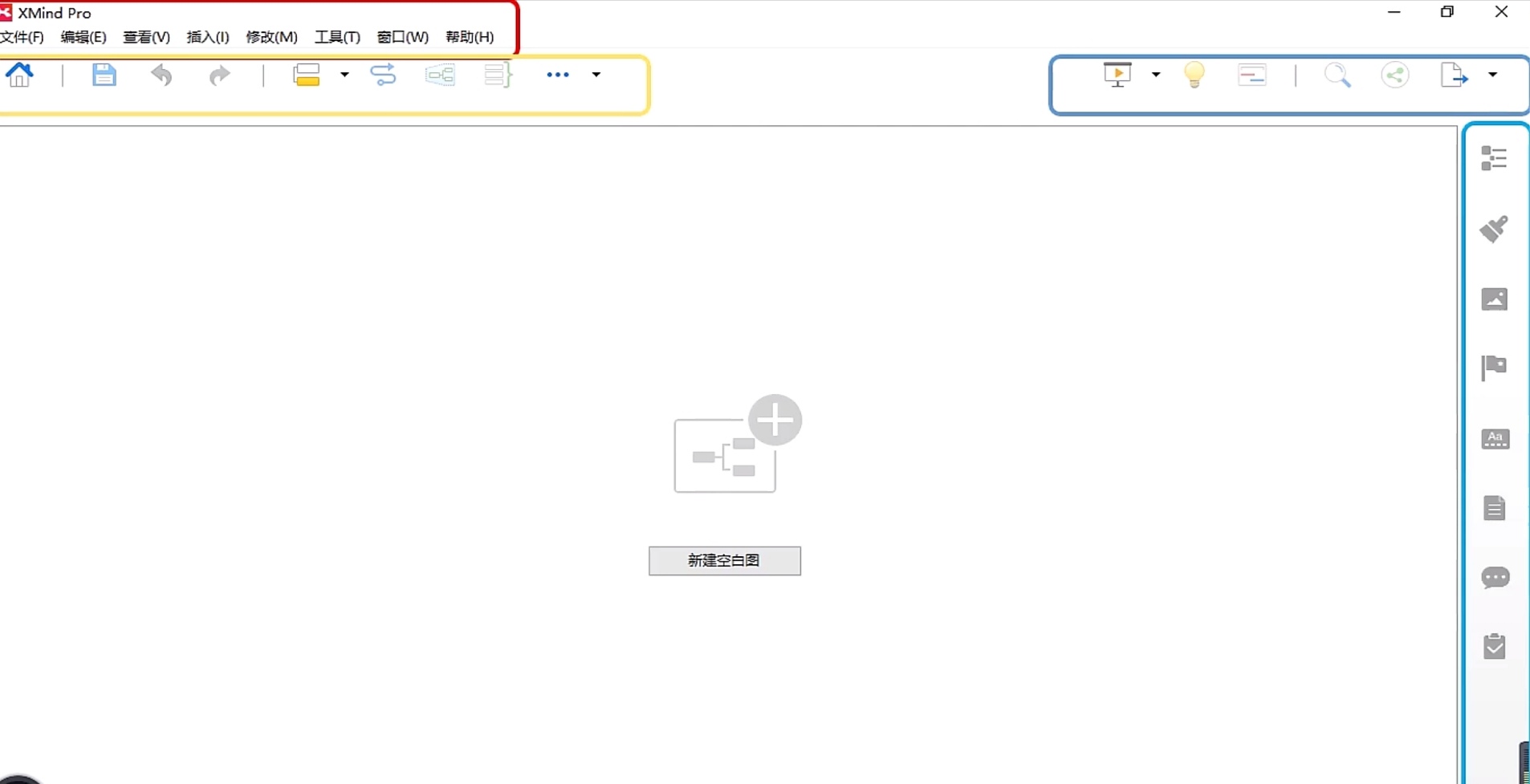This screenshot has width=1530, height=784.
Task: Open the markers flag panel
Action: click(x=1494, y=368)
